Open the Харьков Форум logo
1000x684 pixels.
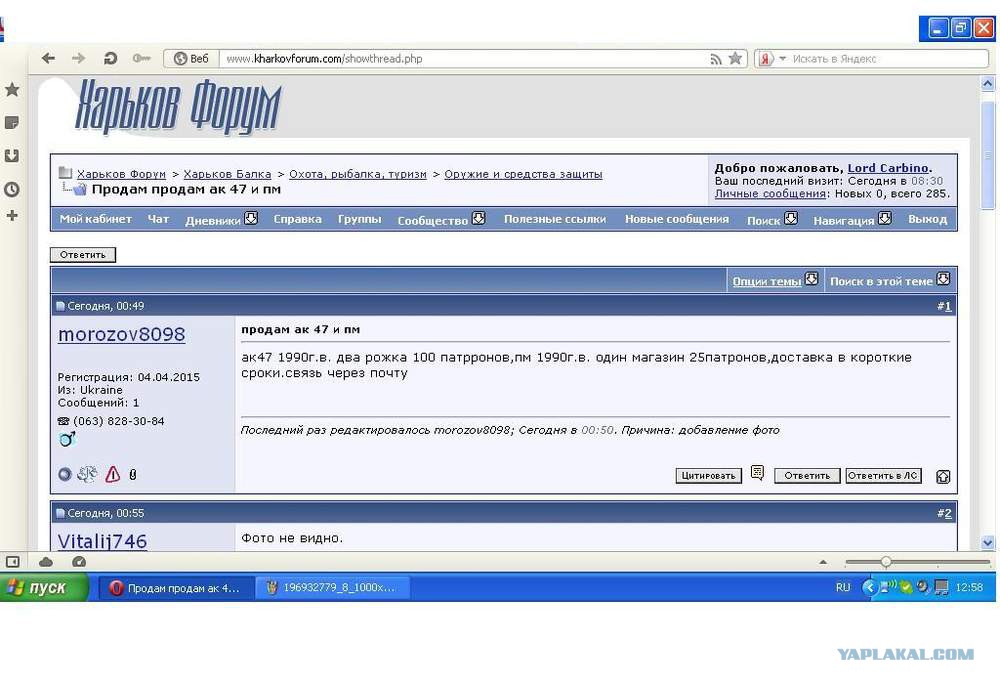coord(178,106)
